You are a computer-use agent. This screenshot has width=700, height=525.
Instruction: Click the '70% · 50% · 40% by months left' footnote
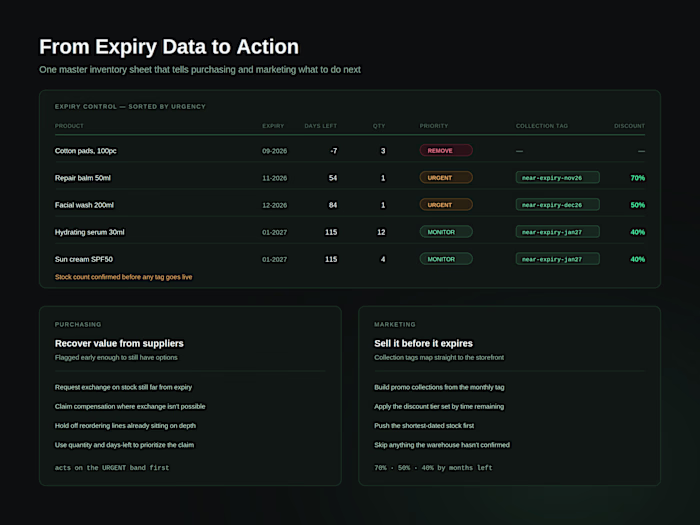(433, 468)
